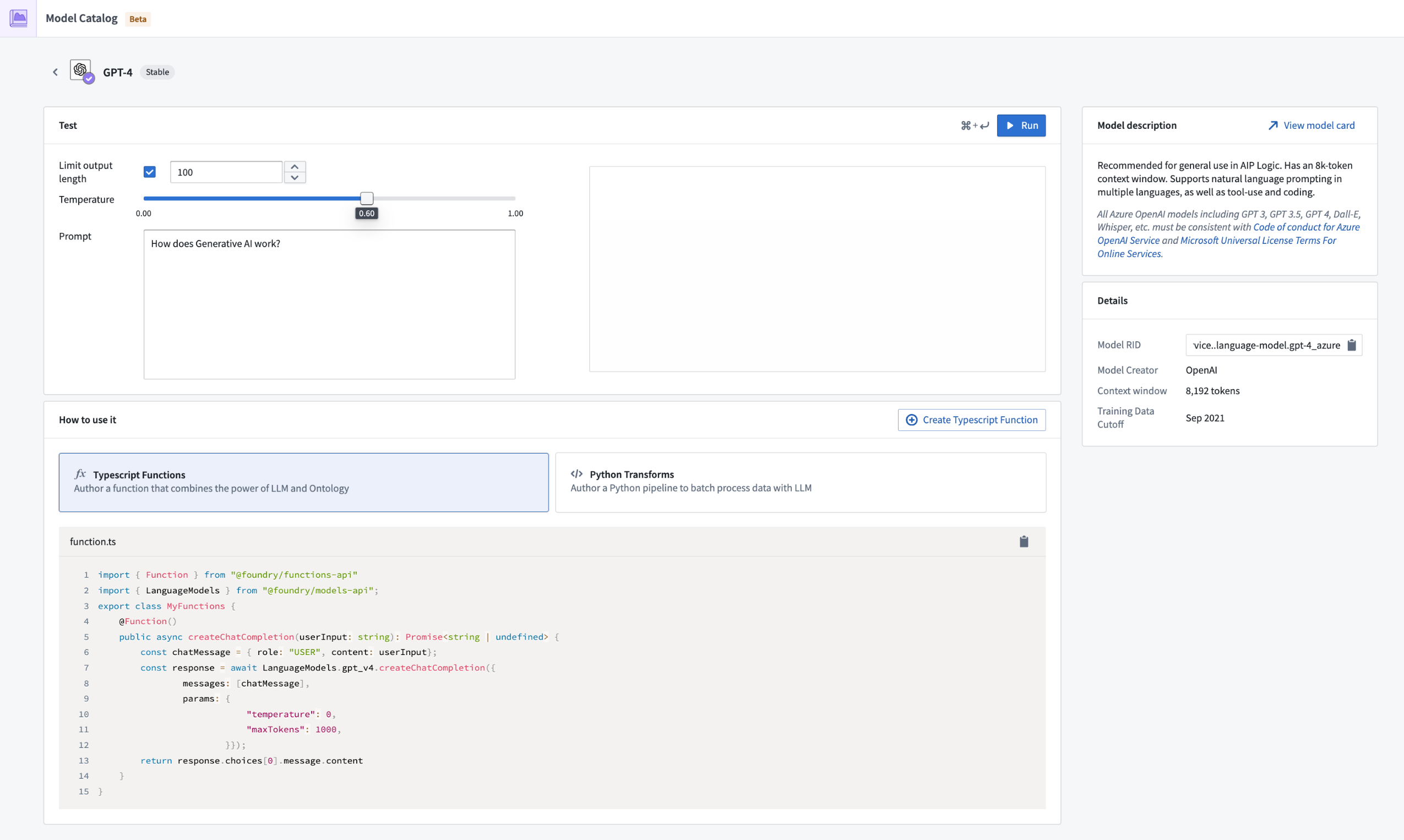Copy the Model RID to clipboard
1404x840 pixels.
(1351, 345)
